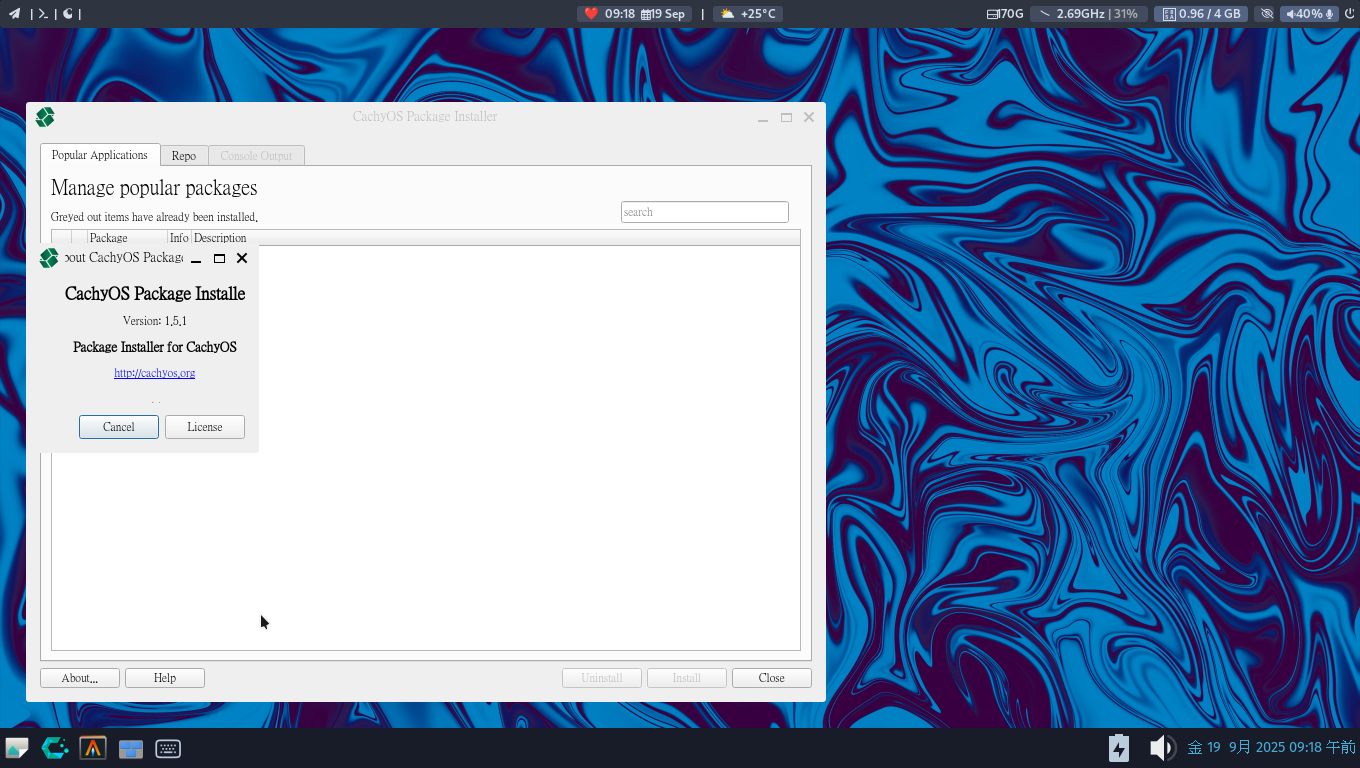This screenshot has width=1360, height=768.
Task: Click the "Package Installer for CachyOS" text
Action: pos(155,347)
